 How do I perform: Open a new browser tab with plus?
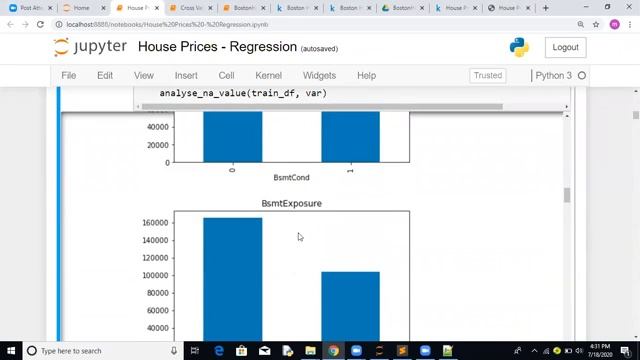545,8
